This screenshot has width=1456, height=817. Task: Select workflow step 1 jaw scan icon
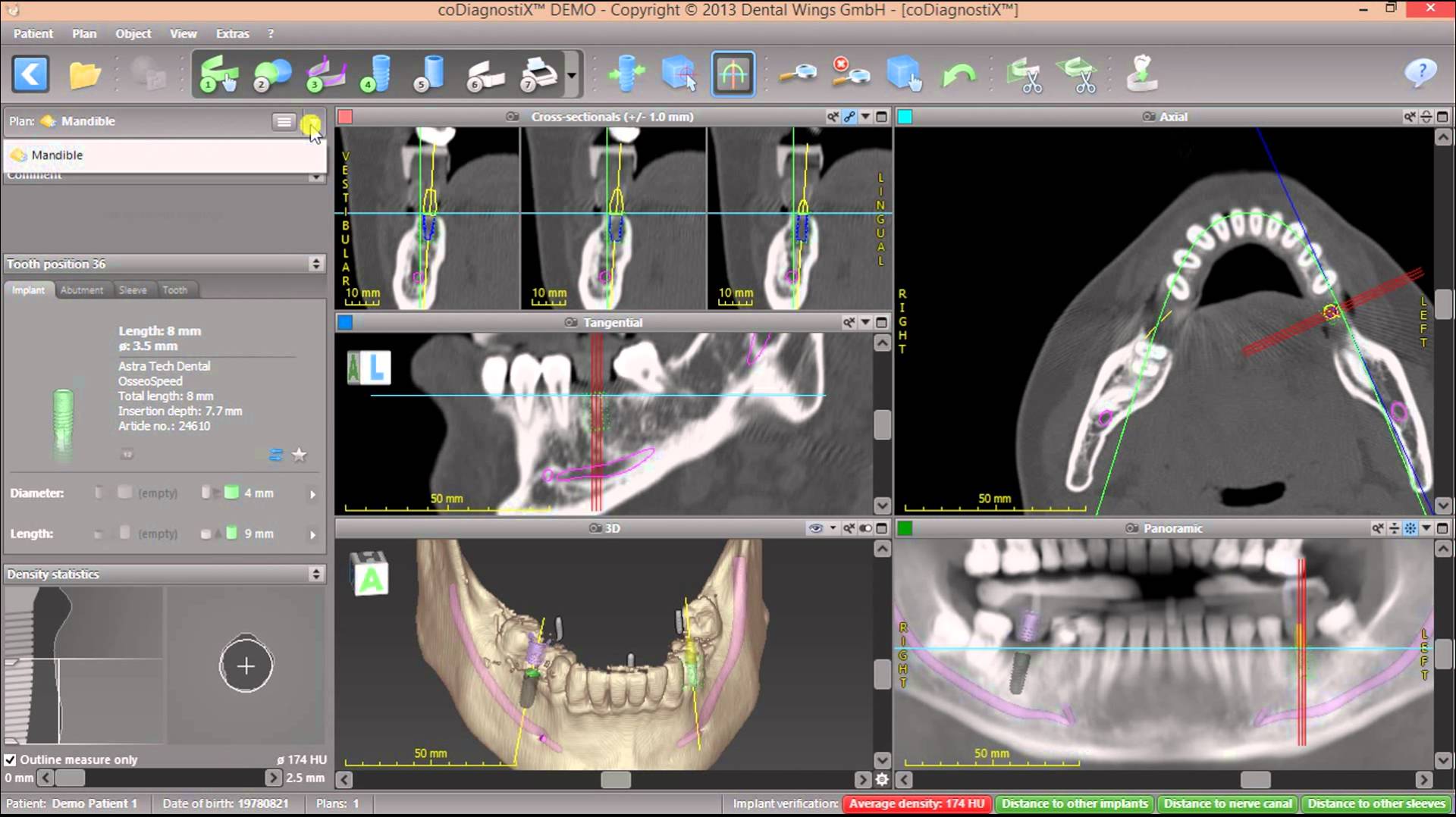point(218,74)
